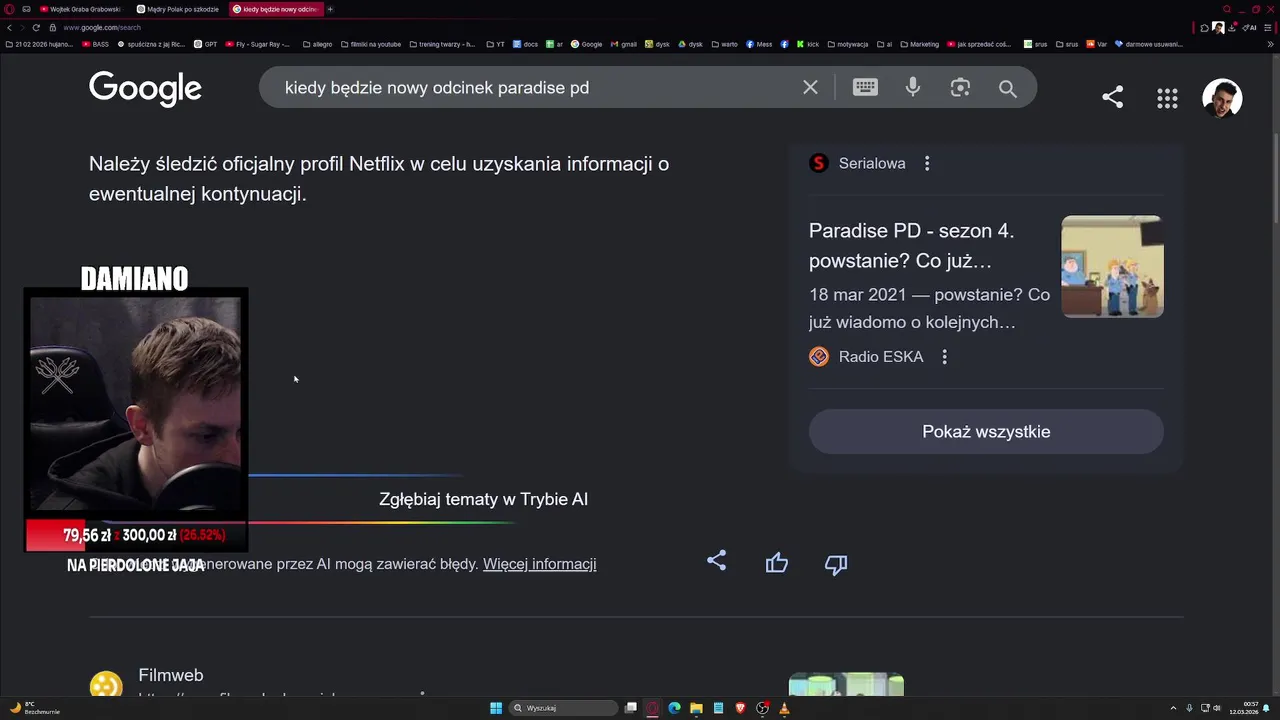The image size is (1280, 720).
Task: Open a new browser tab
Action: pyautogui.click(x=330, y=9)
